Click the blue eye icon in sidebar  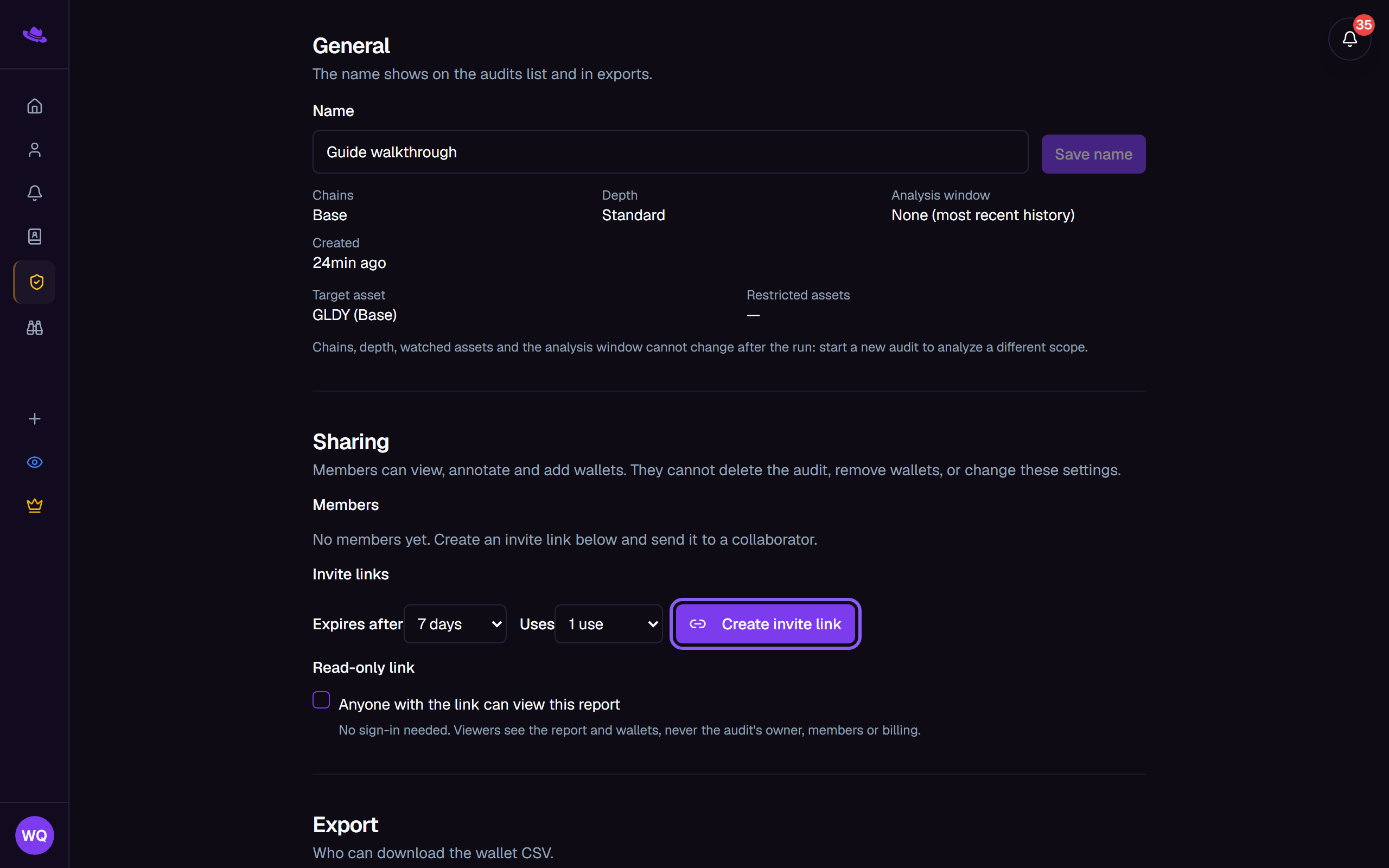pyautogui.click(x=34, y=462)
